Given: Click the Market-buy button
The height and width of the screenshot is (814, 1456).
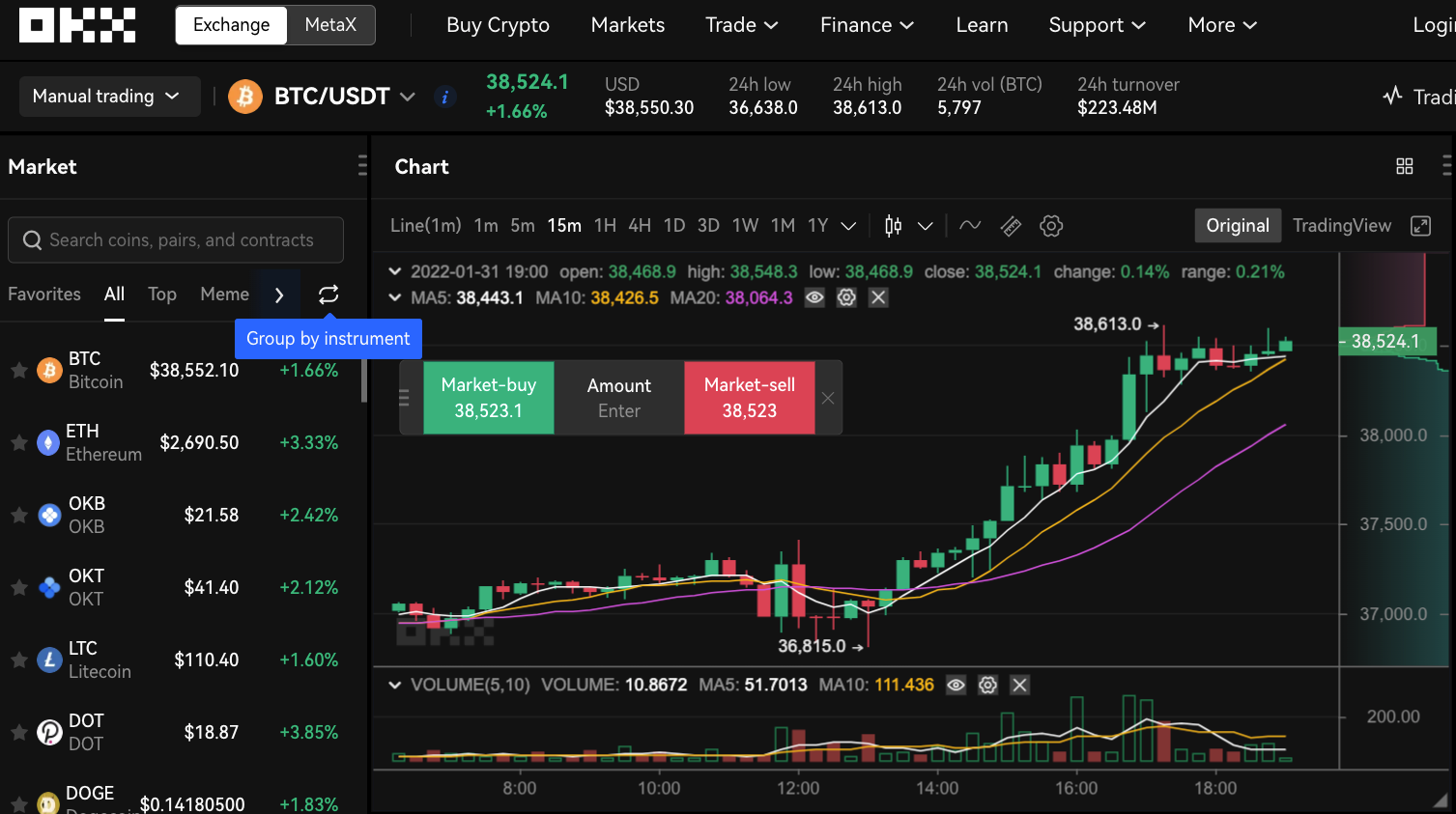Looking at the screenshot, I should (488, 397).
